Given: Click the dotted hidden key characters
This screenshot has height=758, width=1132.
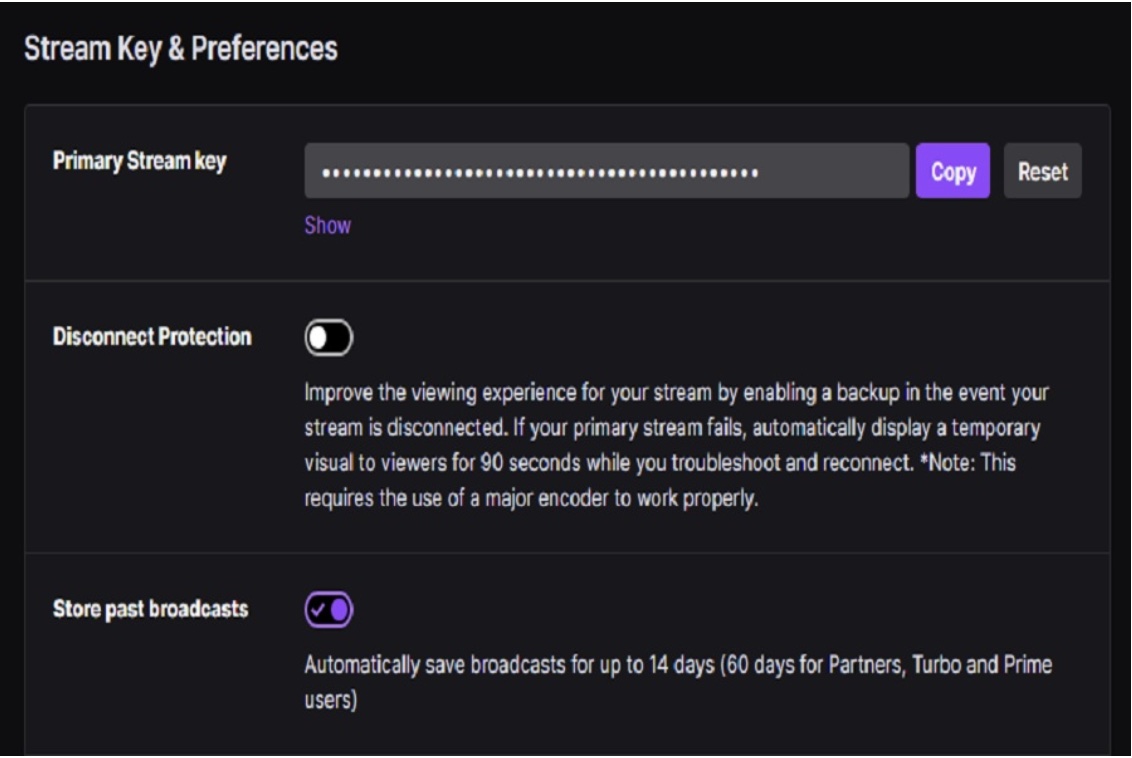Looking at the screenshot, I should tap(540, 173).
